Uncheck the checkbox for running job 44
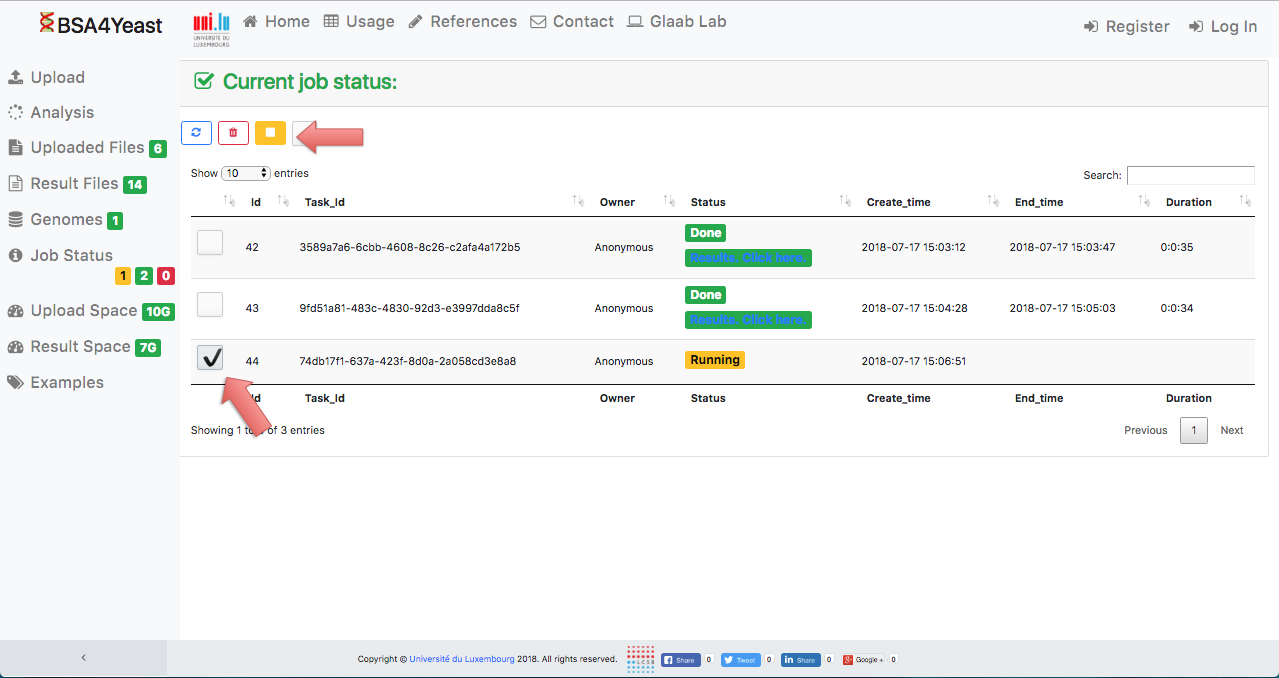The image size is (1279, 678). pos(210,358)
